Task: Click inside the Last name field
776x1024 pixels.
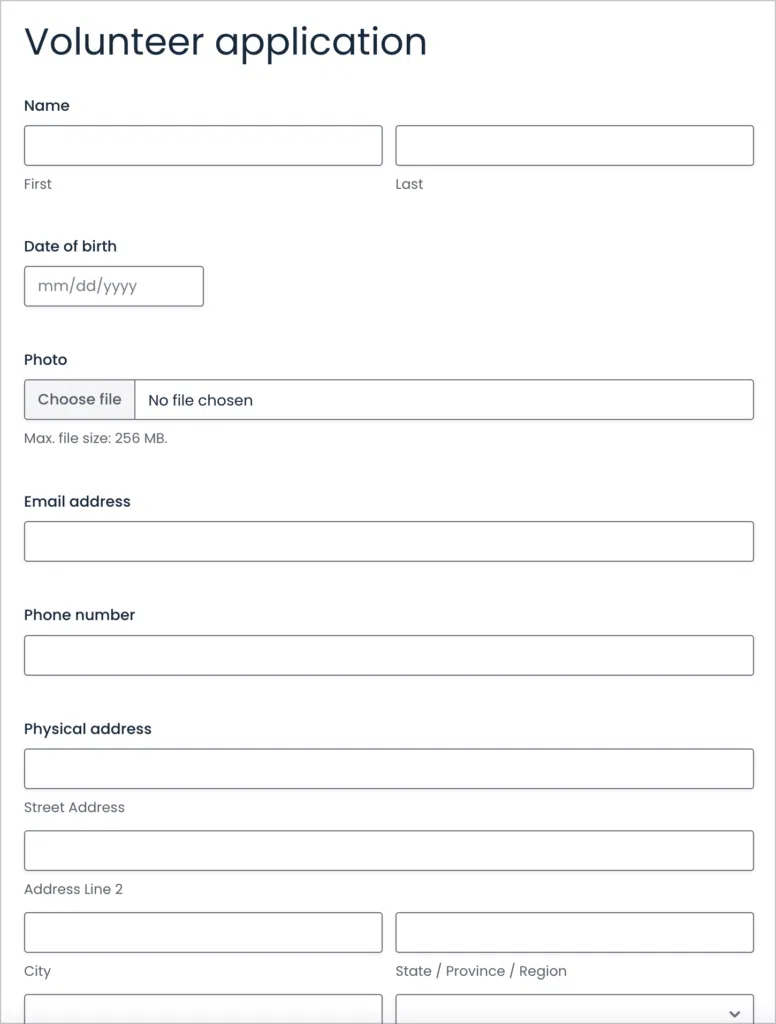Action: coord(574,144)
